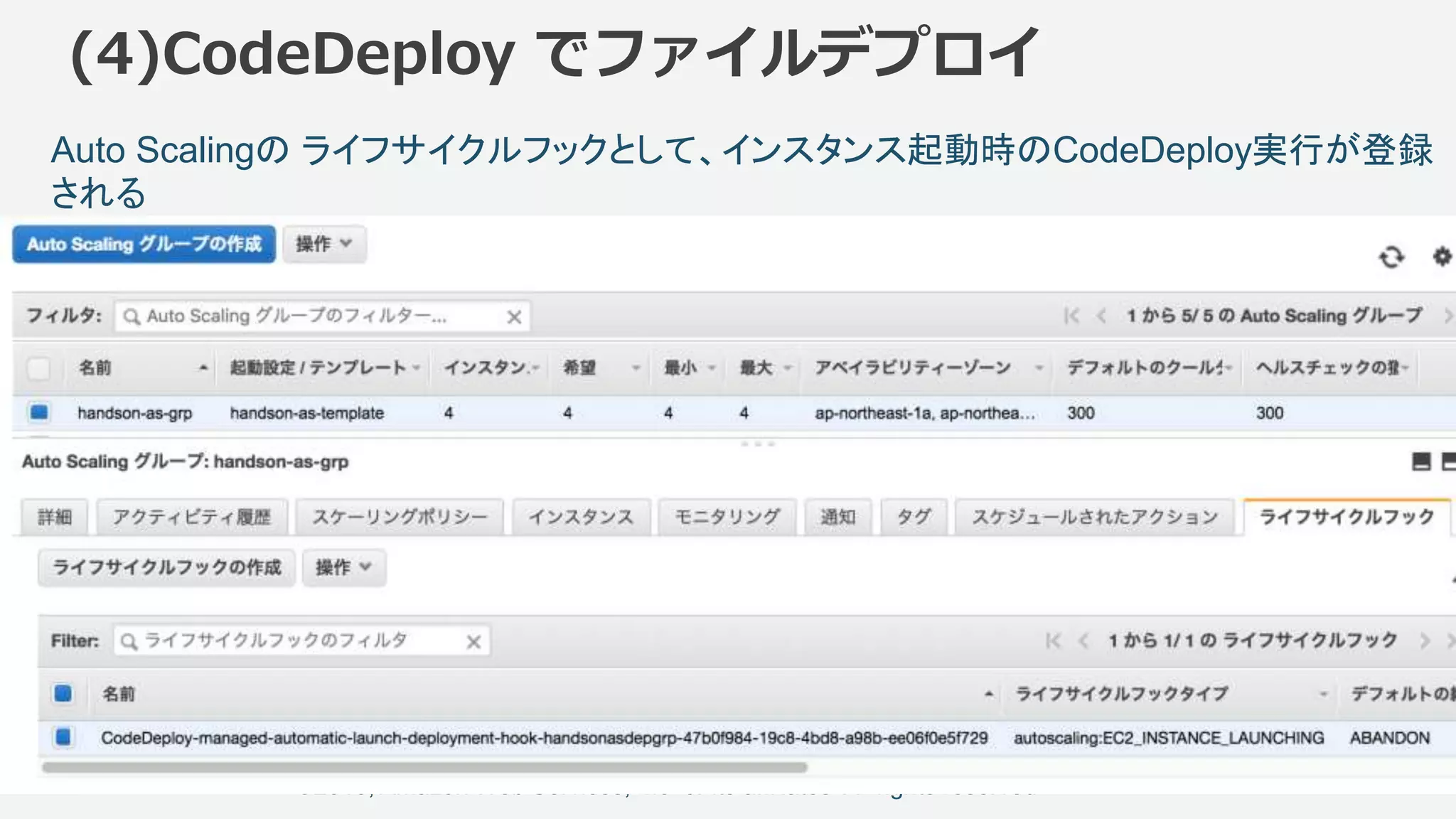
Task: Clear the lifecycle hook filter text
Action: 473,642
